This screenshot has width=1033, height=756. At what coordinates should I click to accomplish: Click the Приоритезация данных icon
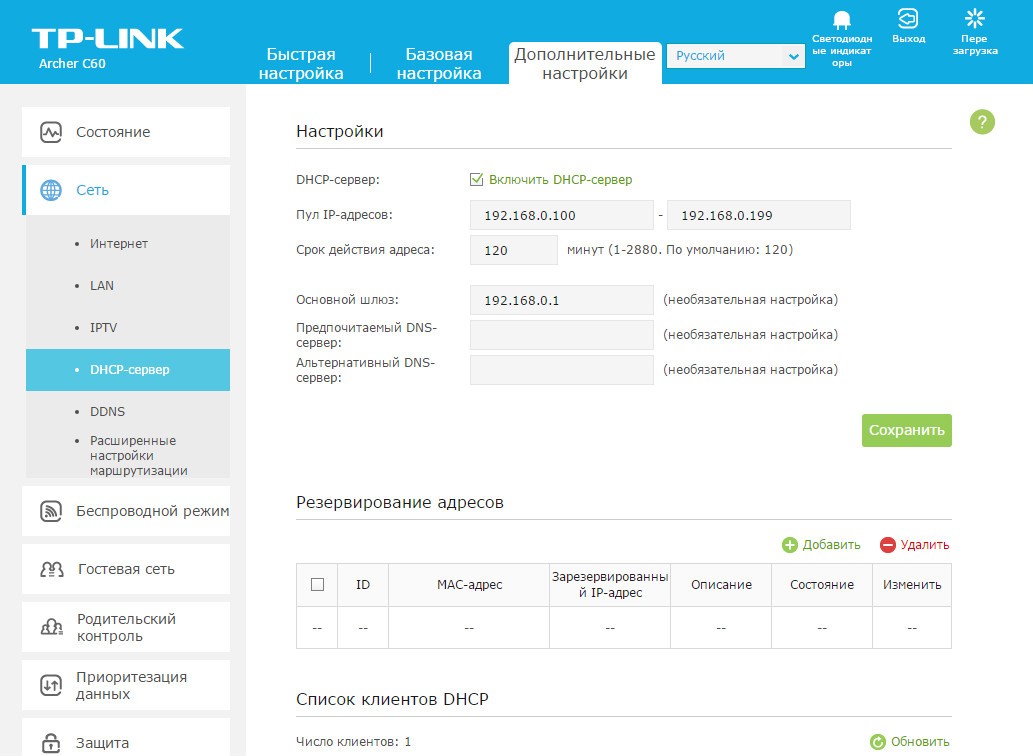click(51, 685)
